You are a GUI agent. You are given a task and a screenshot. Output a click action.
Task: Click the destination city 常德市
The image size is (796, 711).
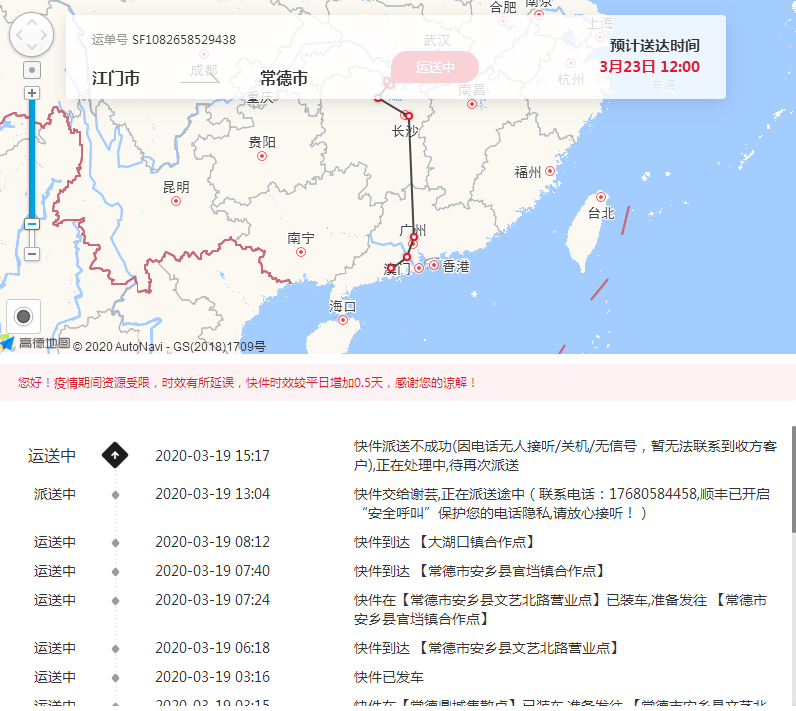tap(284, 78)
